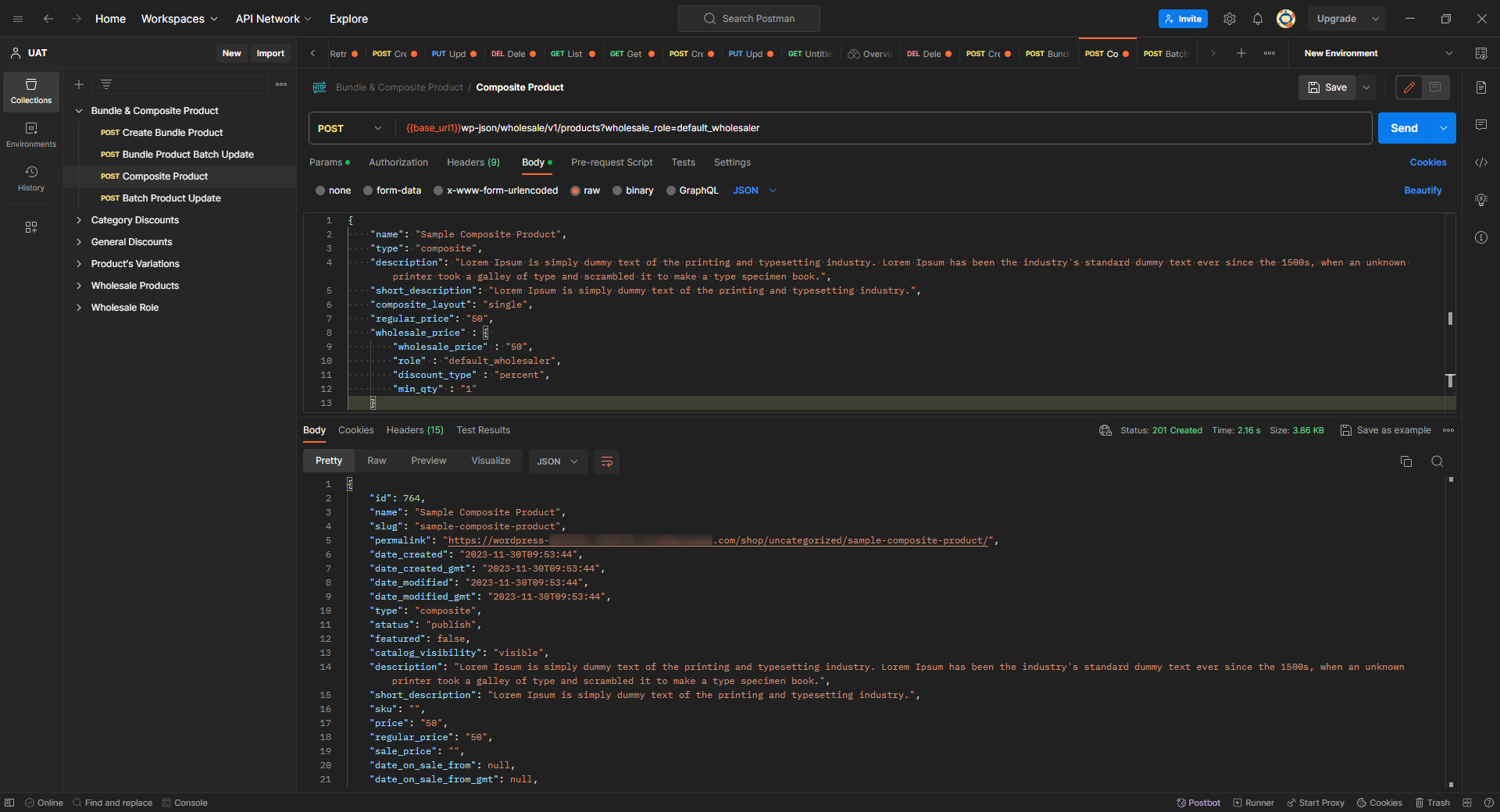Create a new collection with the plus icon
Screen dimensions: 1500x812
[79, 84]
